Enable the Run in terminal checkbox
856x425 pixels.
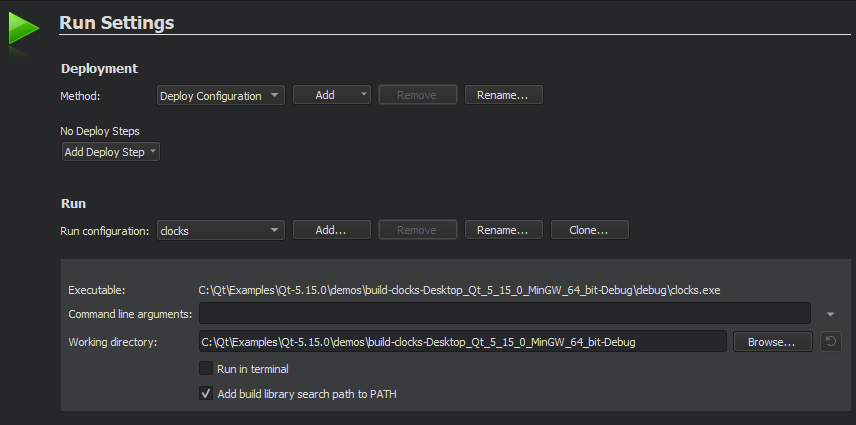206,369
